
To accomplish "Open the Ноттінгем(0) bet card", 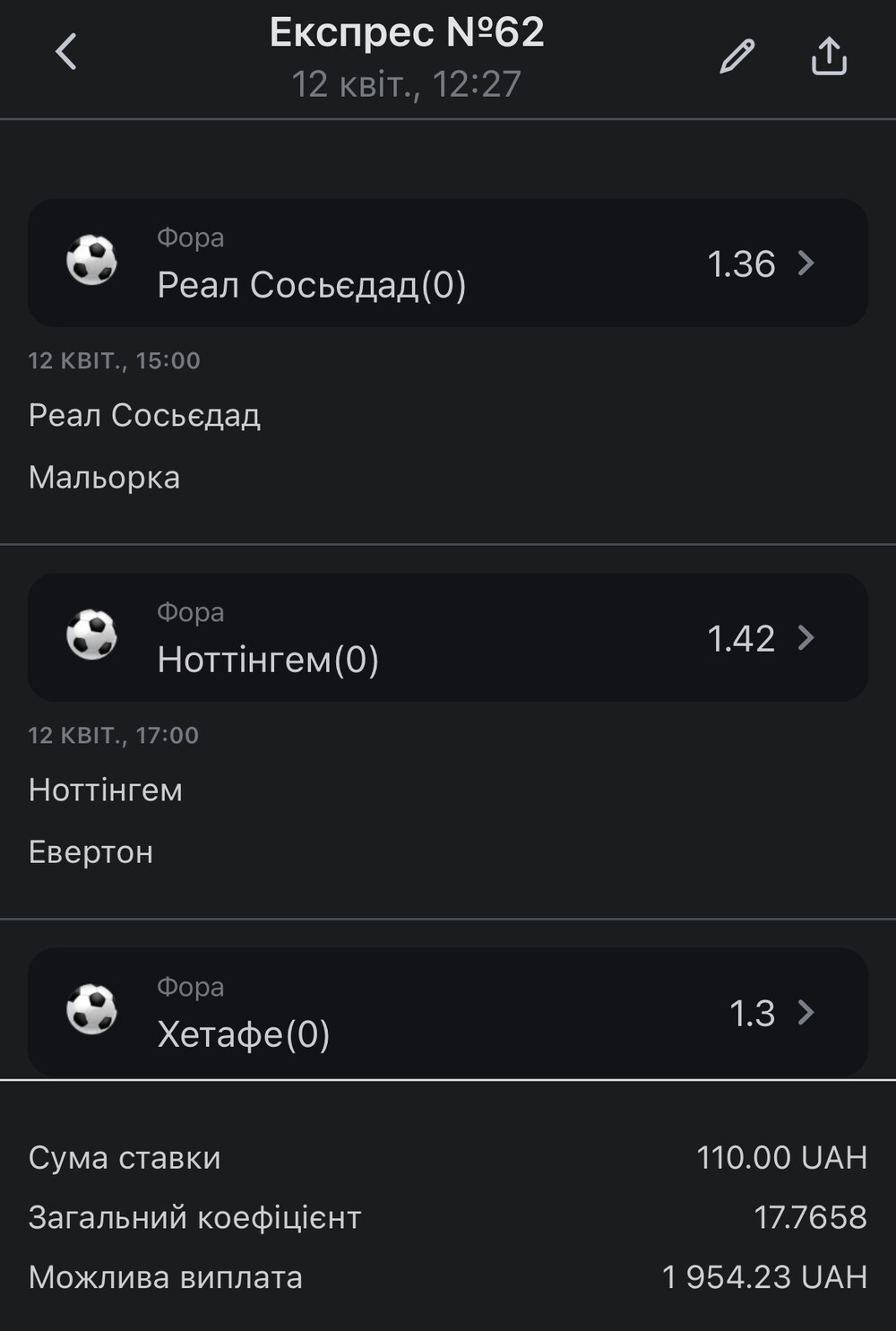I will (448, 637).
